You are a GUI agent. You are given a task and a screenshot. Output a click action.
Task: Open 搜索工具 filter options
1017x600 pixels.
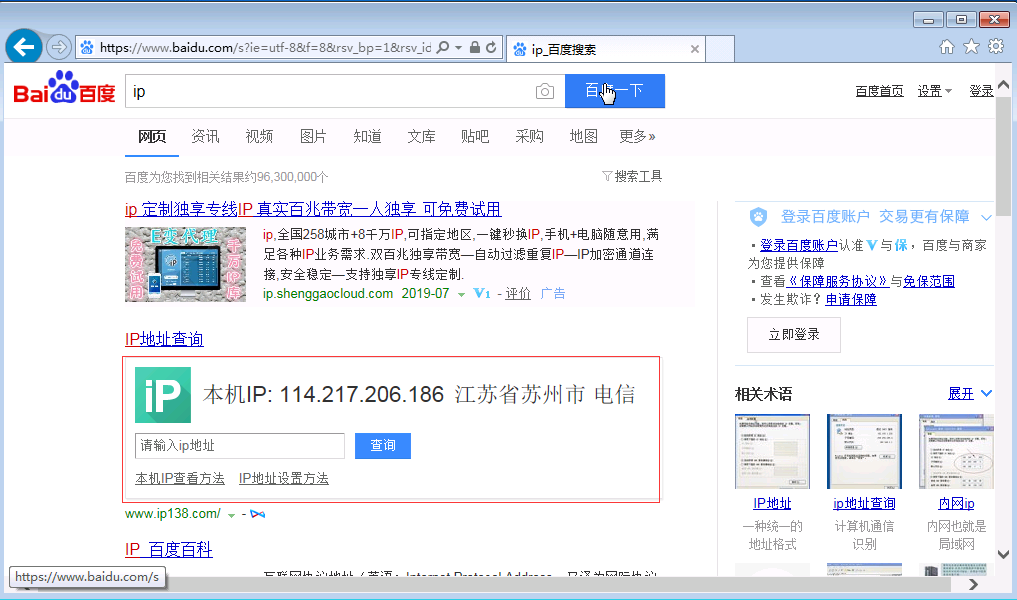click(632, 176)
